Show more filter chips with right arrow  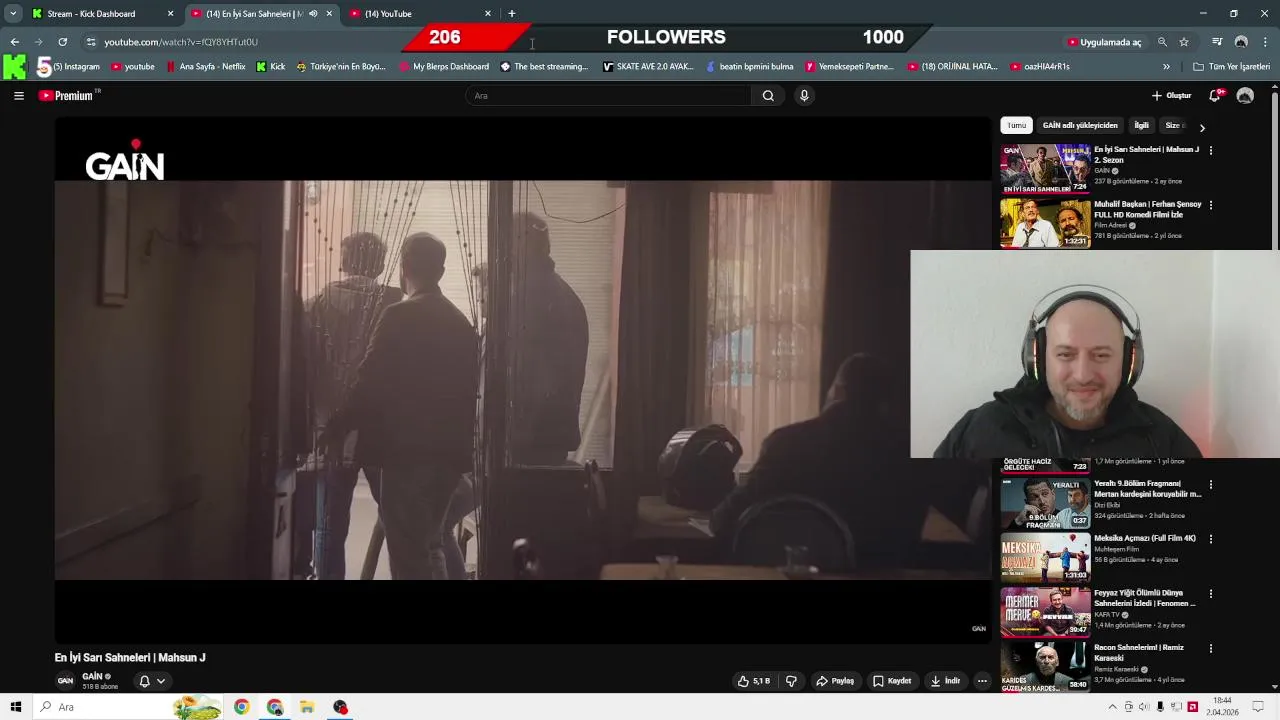[x=1202, y=127]
